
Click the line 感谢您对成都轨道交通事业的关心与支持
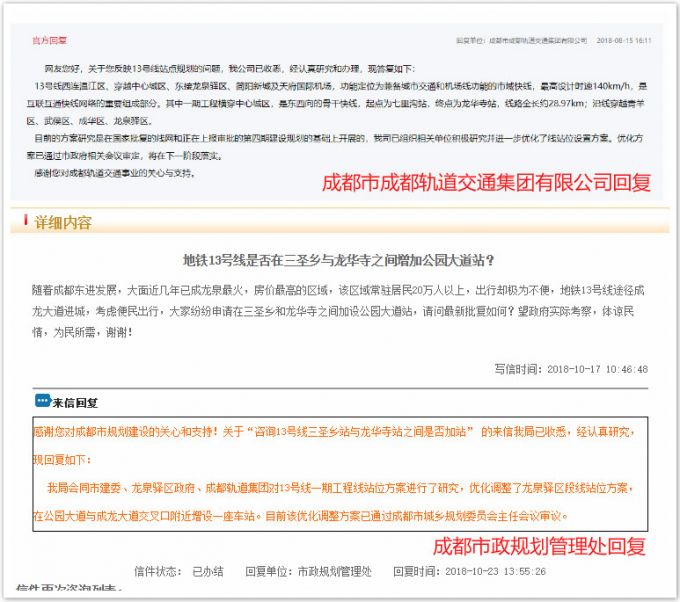coord(115,173)
